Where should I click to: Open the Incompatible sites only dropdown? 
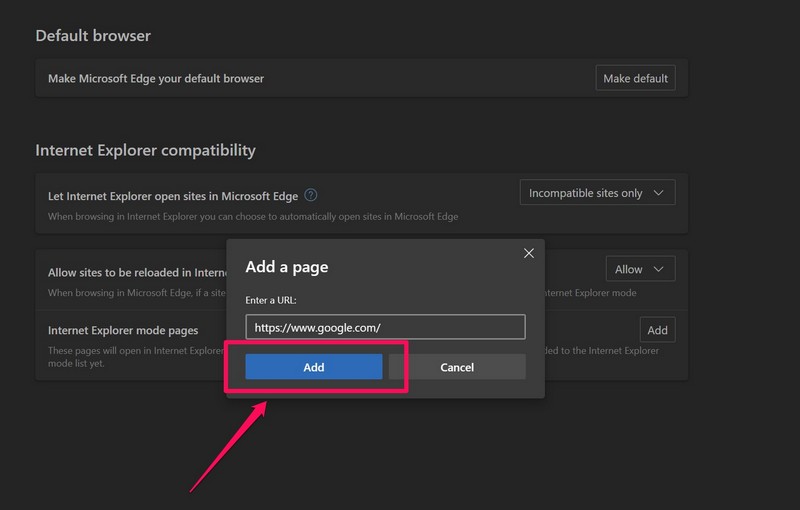[x=597, y=193]
